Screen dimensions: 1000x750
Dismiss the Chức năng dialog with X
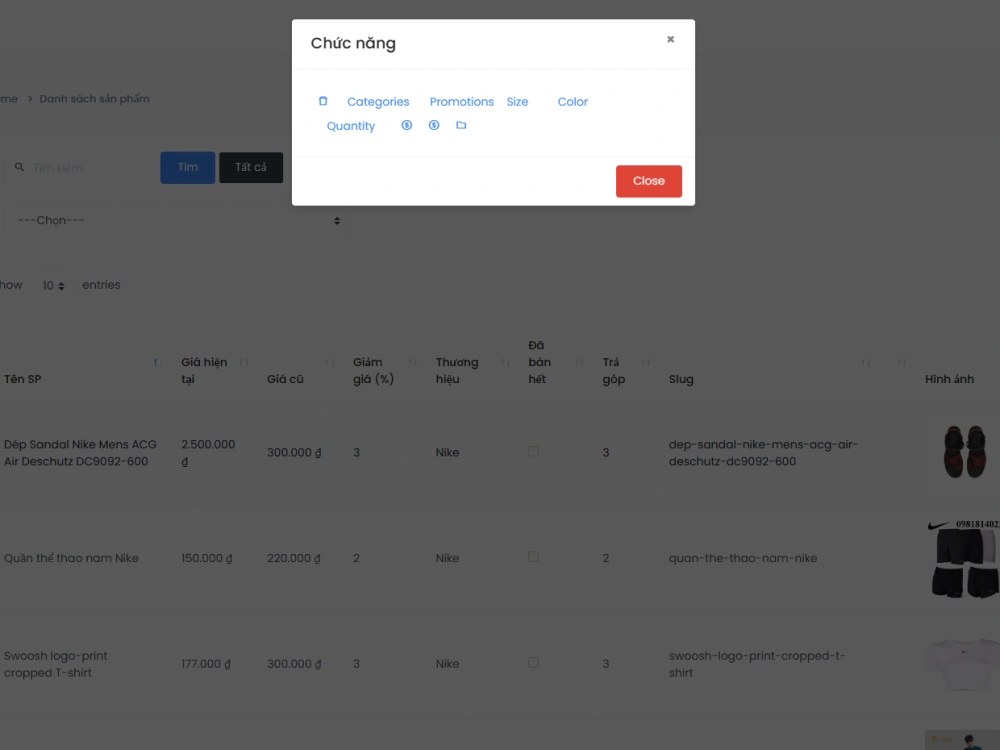[x=670, y=40]
